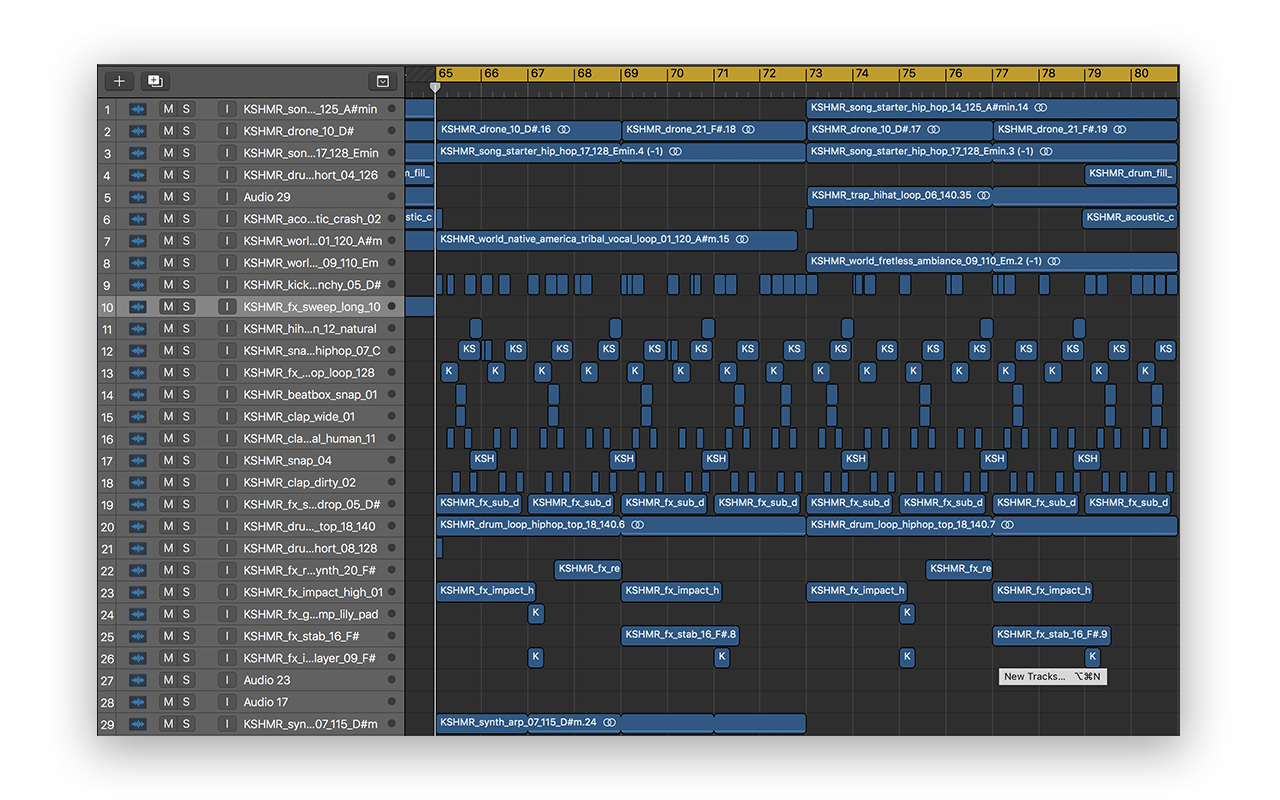Mute the KSHMR_beatbox_snap_01 track
This screenshot has height=800, width=1280.
click(x=168, y=395)
